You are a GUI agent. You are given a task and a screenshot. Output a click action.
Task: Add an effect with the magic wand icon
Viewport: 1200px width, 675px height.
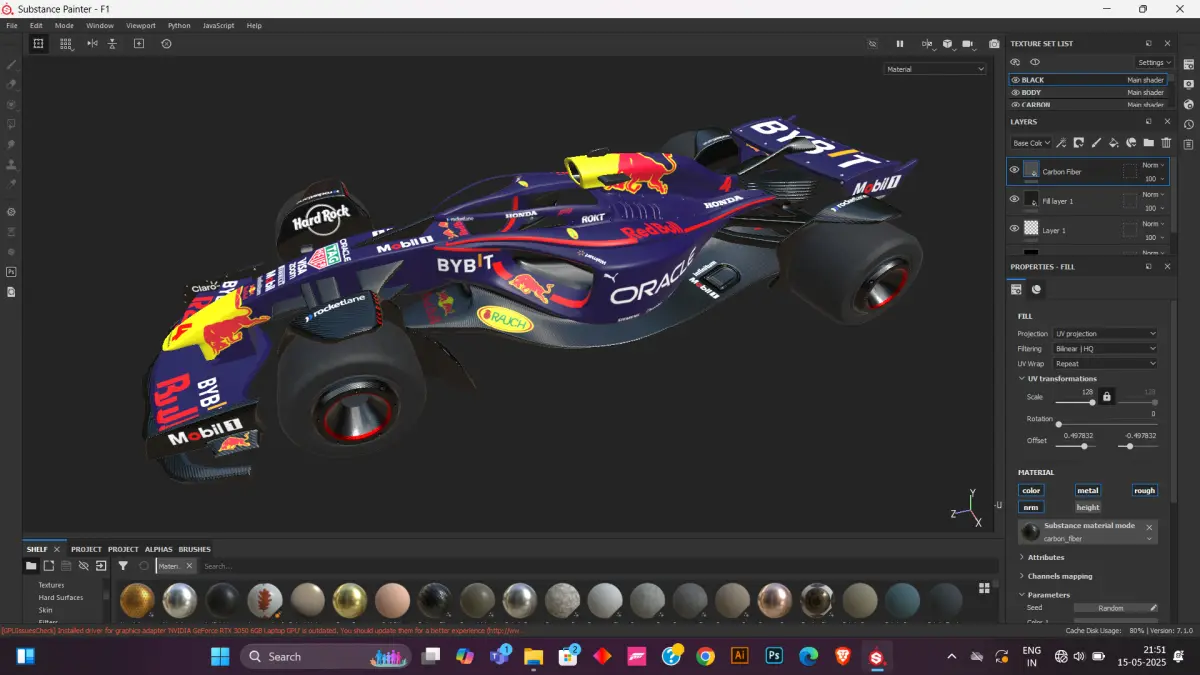click(1062, 143)
